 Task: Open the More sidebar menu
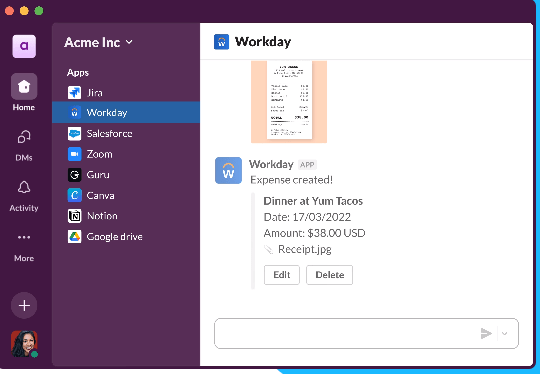24,247
